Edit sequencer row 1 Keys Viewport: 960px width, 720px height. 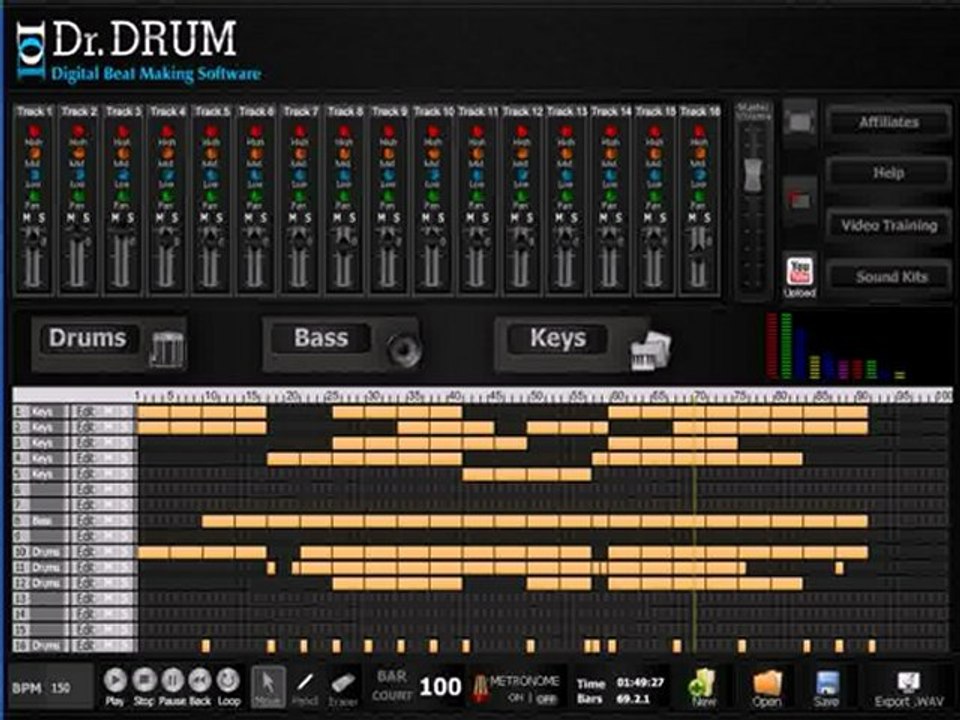point(87,411)
